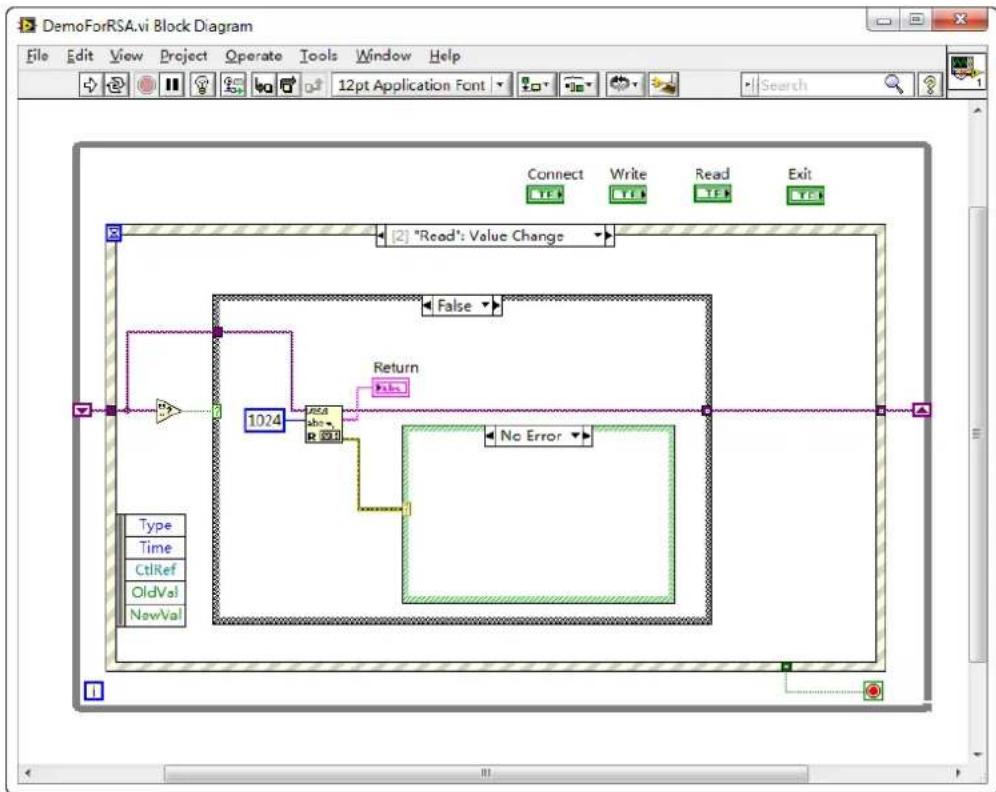Show next case after No Error
Image resolution: width=996 pixels, height=792 pixels.
point(587,436)
